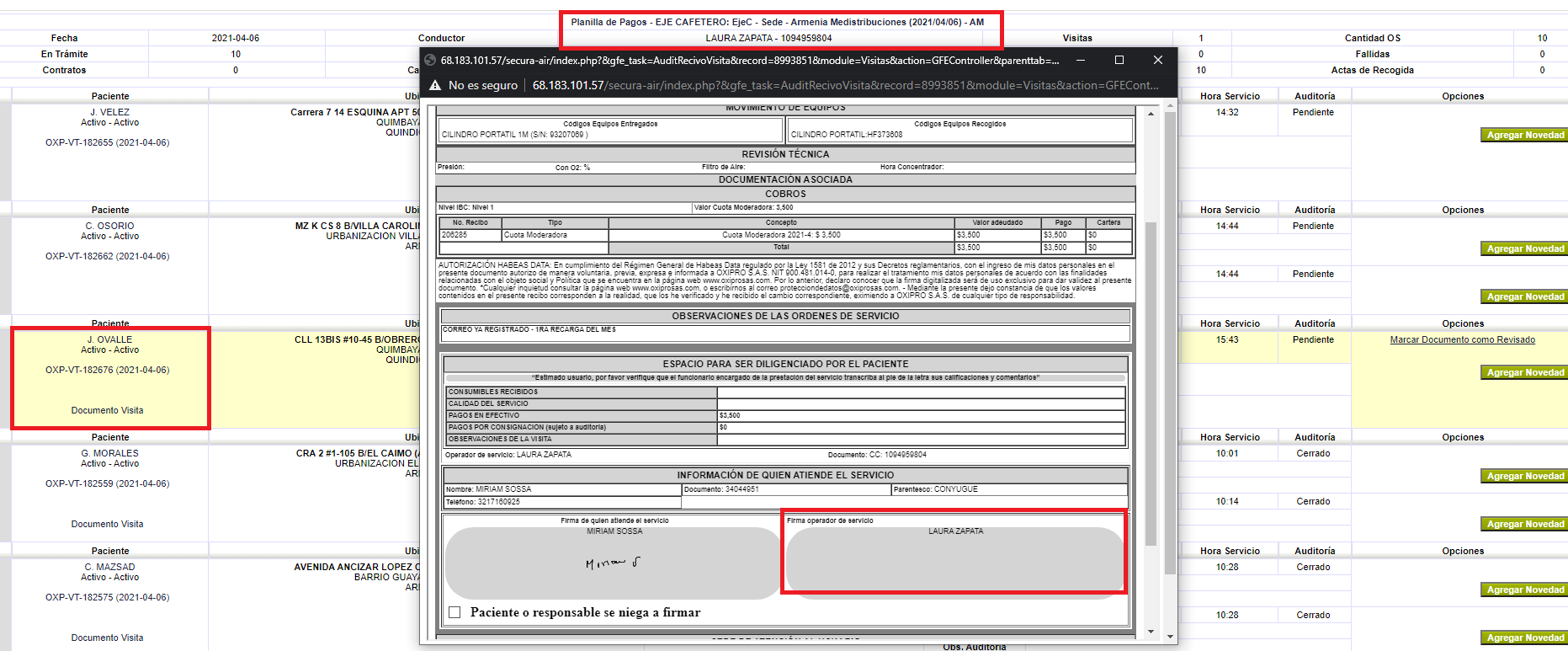Click 'CORREO YA REGISTRADO - 1RA RECARGA DEL MES' observation
This screenshot has height=651, width=1568.
coord(529,329)
